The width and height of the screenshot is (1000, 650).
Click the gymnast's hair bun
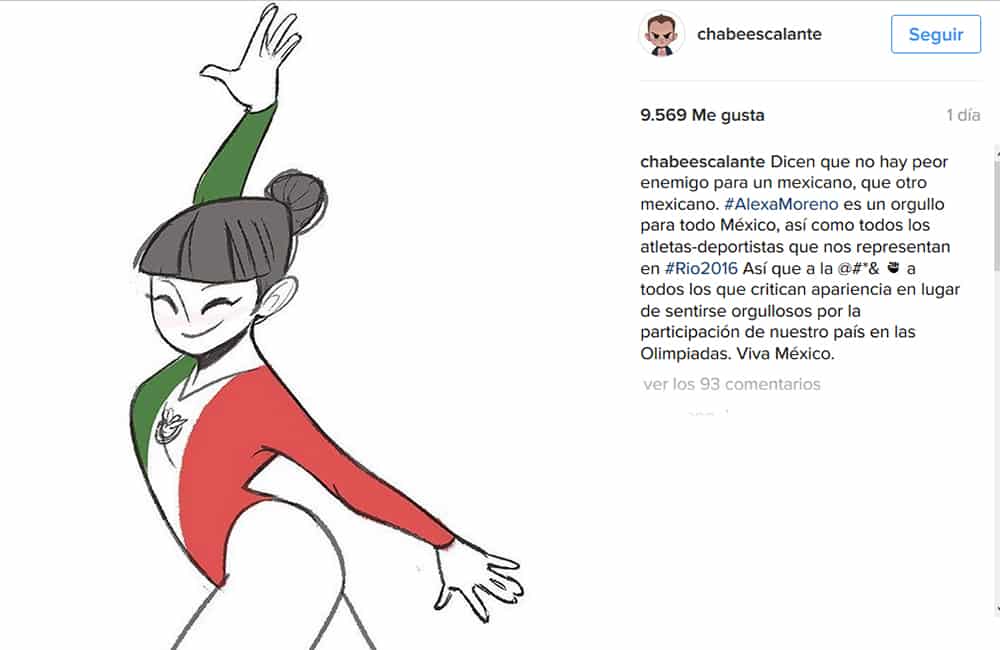[297, 199]
